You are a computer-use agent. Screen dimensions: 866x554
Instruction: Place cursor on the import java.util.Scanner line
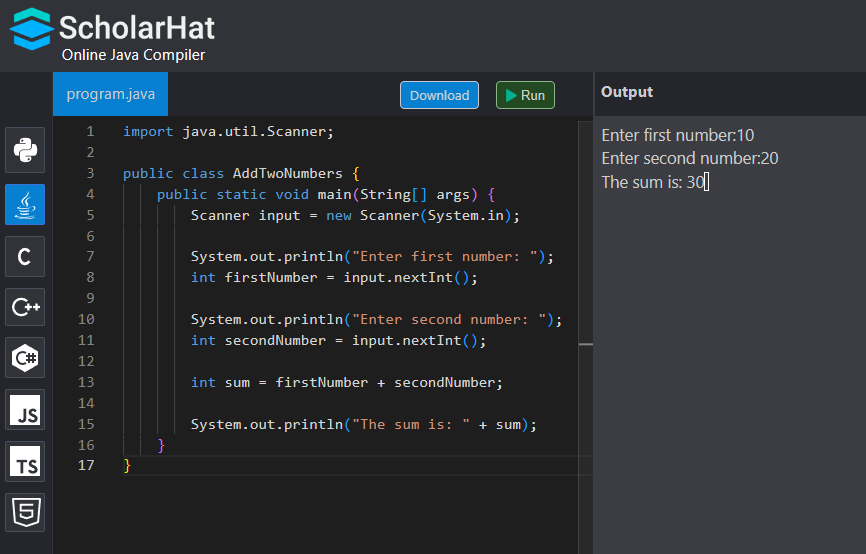pyautogui.click(x=228, y=131)
